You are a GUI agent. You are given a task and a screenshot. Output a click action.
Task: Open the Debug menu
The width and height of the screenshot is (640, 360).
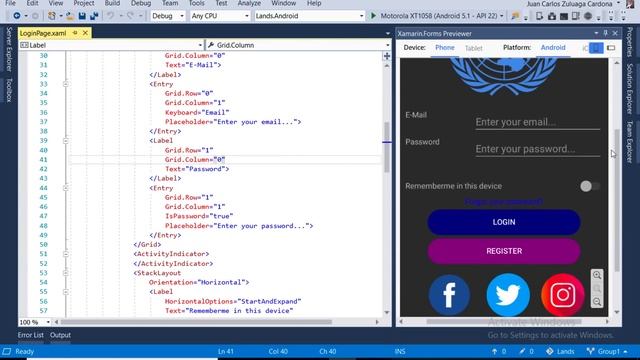[141, 3]
